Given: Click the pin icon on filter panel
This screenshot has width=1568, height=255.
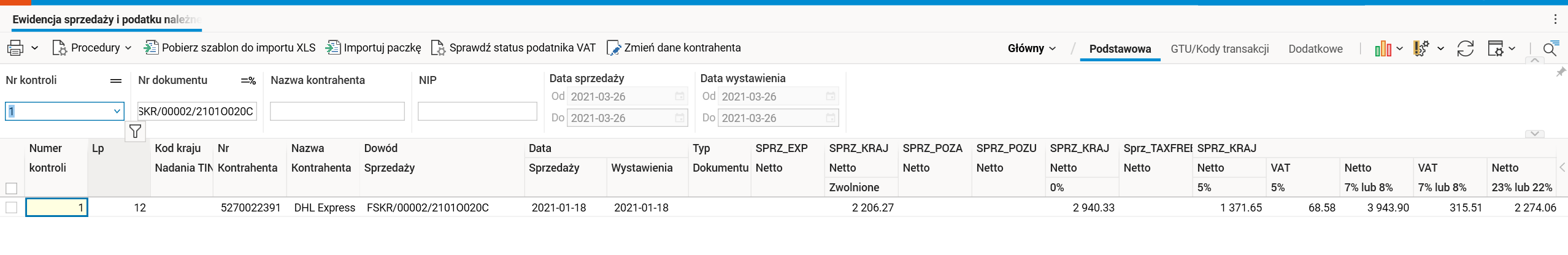Looking at the screenshot, I should (1561, 72).
